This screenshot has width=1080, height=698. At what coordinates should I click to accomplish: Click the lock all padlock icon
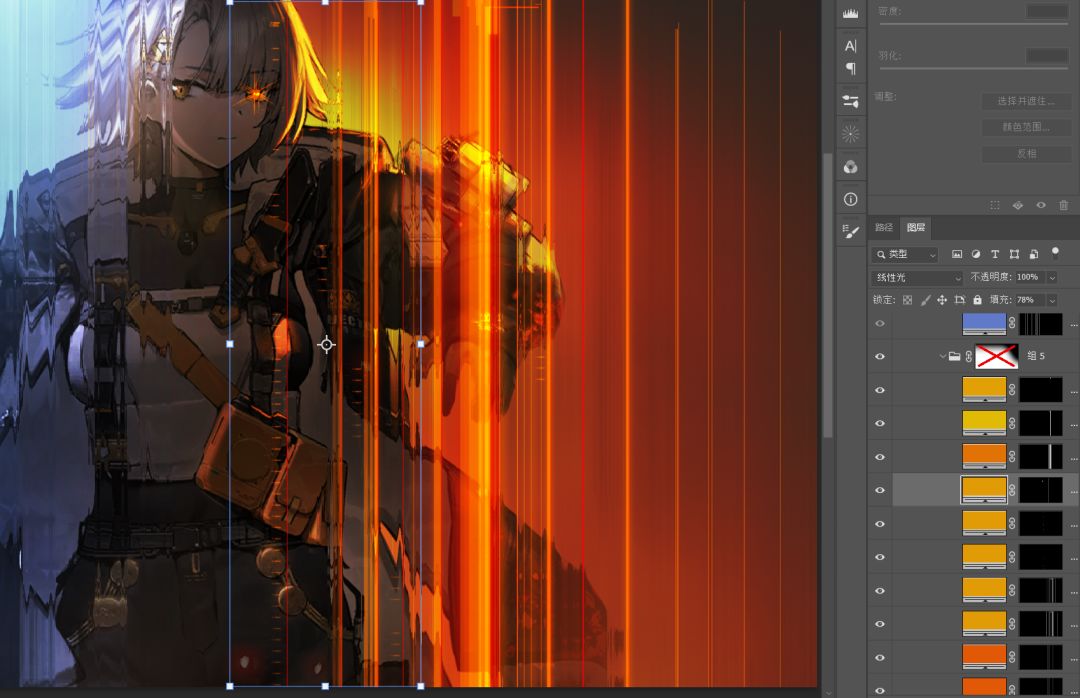[977, 300]
